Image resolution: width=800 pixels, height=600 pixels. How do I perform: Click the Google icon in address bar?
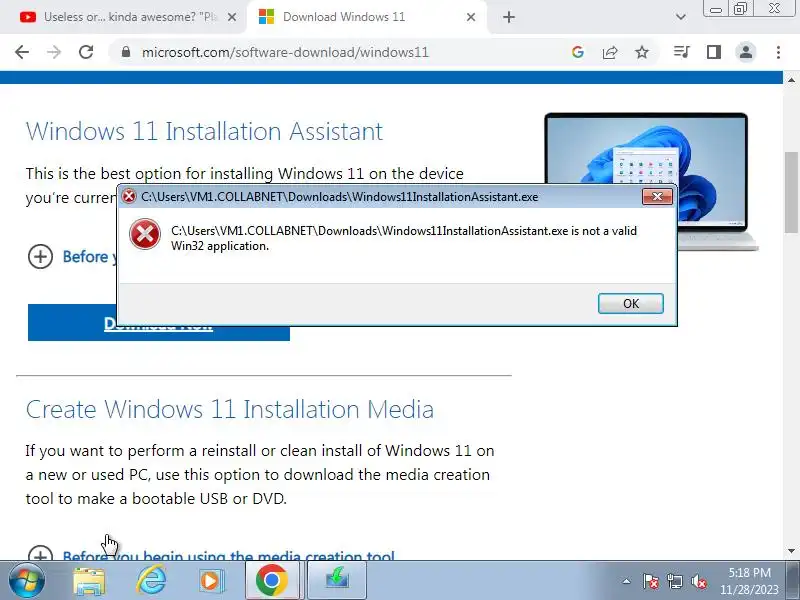[578, 52]
